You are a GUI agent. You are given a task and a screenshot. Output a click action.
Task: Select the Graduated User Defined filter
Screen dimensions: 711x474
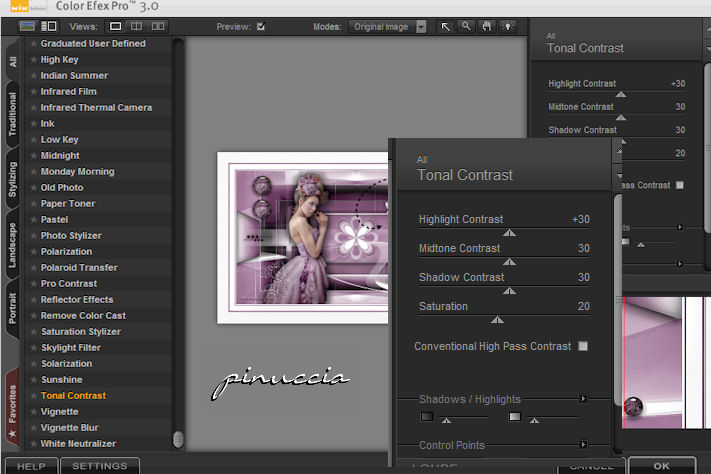93,44
